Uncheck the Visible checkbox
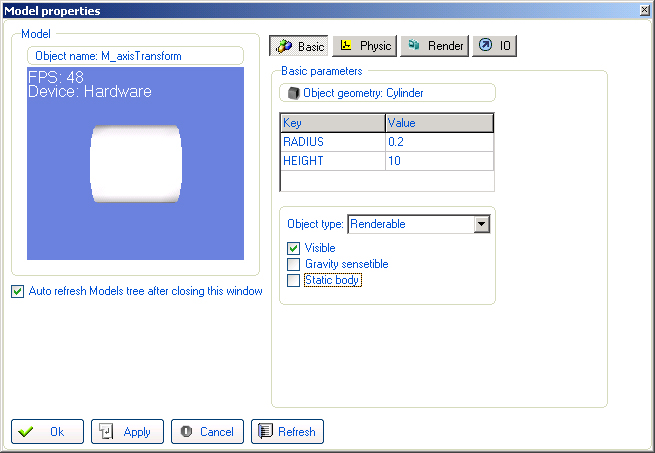The width and height of the screenshot is (655, 453). coord(294,248)
